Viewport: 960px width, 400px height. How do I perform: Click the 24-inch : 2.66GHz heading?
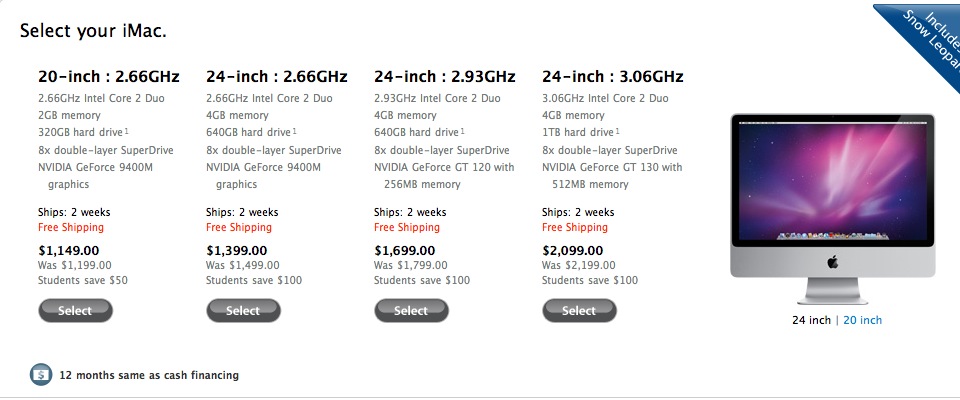point(277,77)
